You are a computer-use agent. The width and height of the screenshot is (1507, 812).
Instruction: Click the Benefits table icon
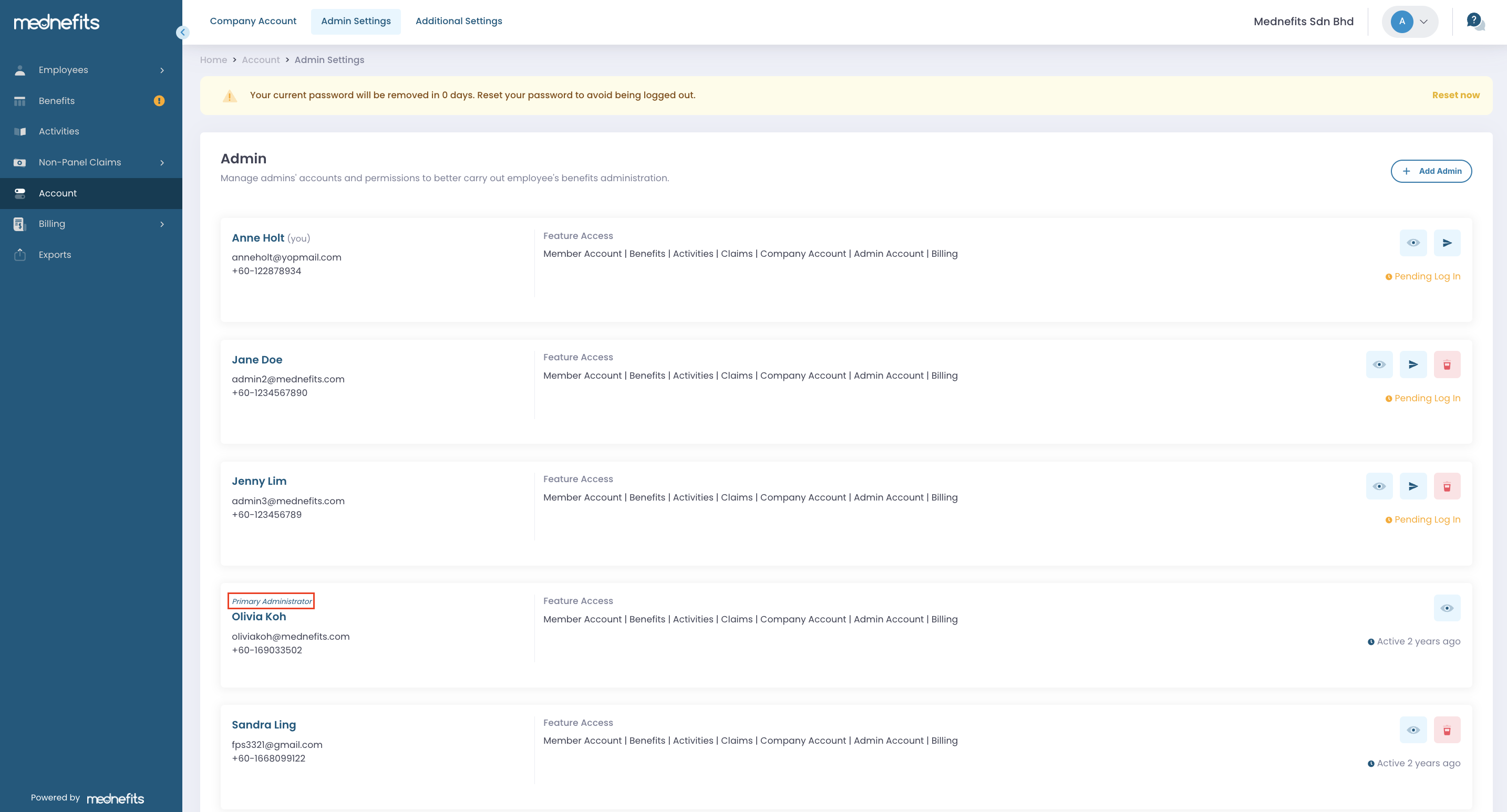tap(20, 101)
